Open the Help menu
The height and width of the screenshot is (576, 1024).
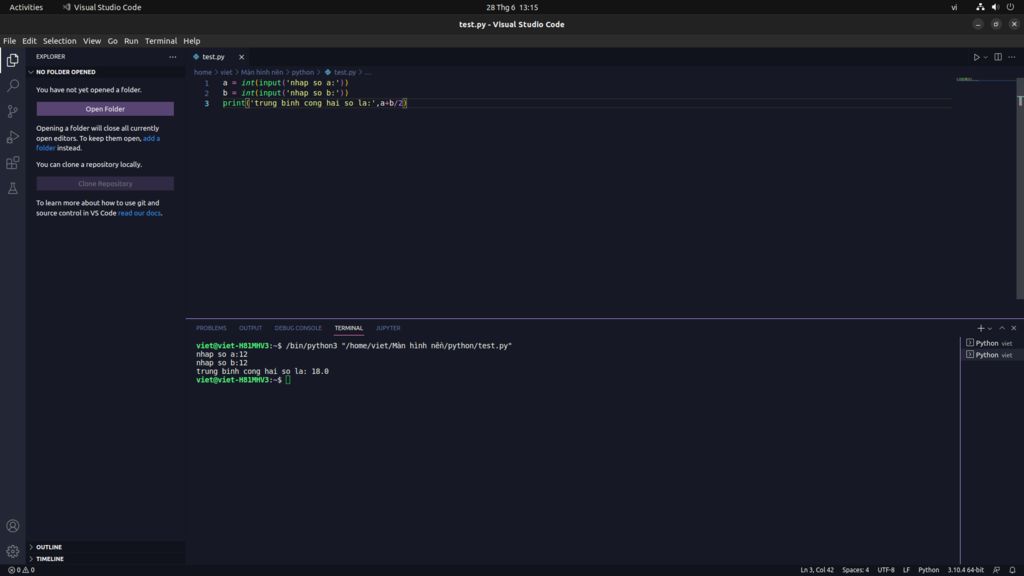191,40
